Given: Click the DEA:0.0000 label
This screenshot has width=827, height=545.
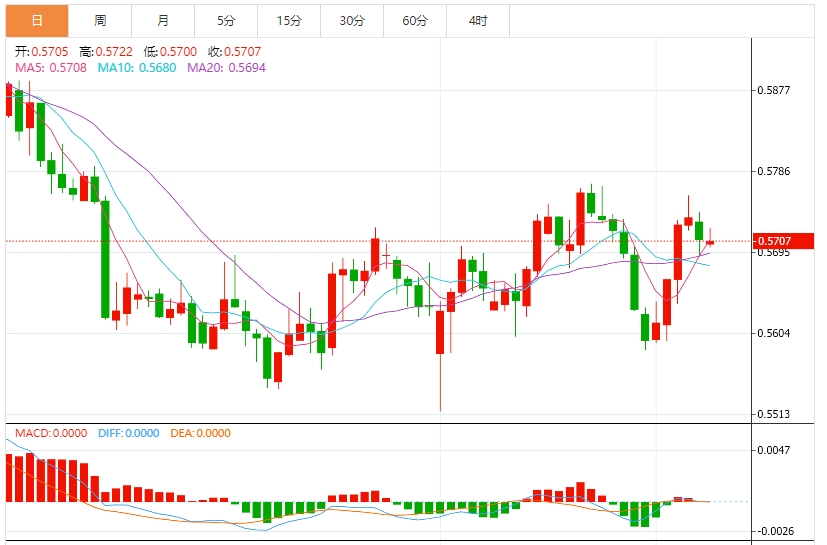Looking at the screenshot, I should (200, 433).
